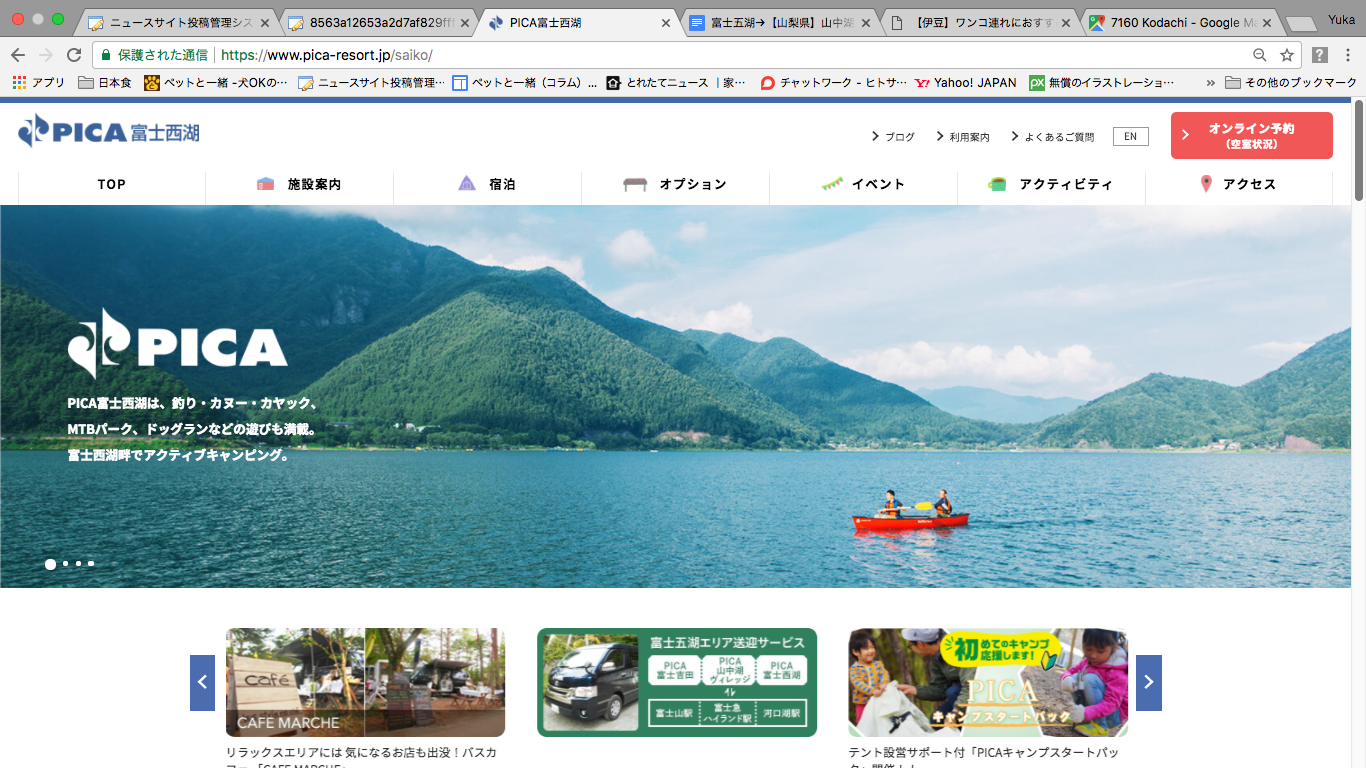Open the ブログ link
Image resolution: width=1366 pixels, height=768 pixels.
(x=893, y=137)
